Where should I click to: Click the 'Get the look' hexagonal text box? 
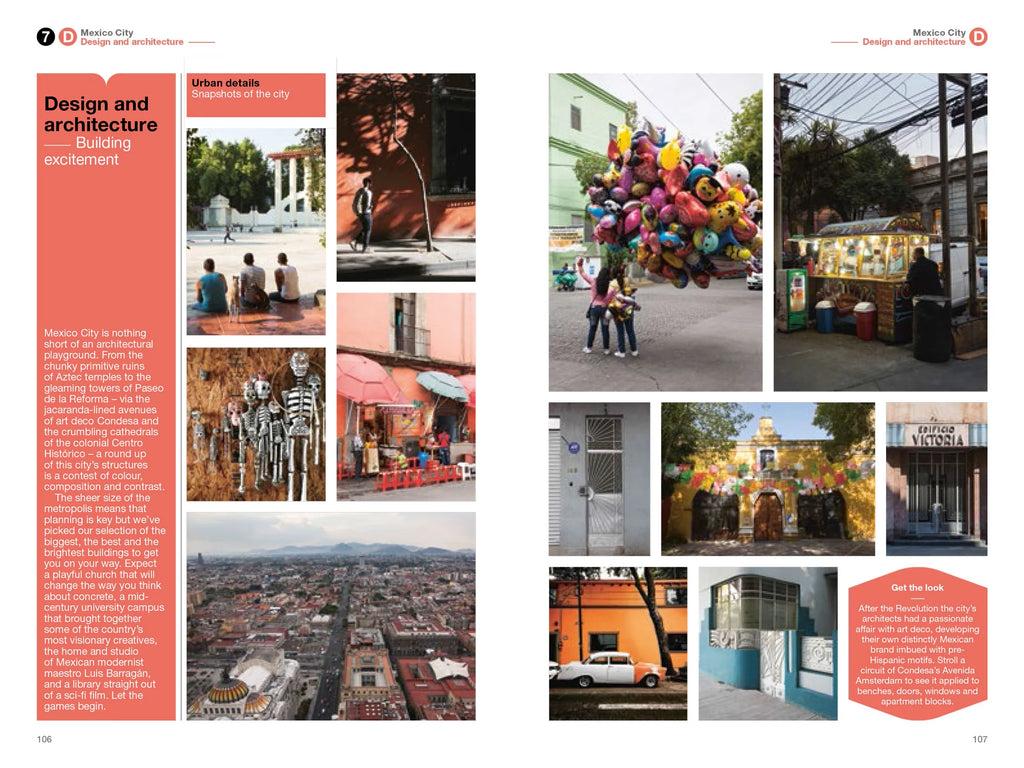pos(917,643)
